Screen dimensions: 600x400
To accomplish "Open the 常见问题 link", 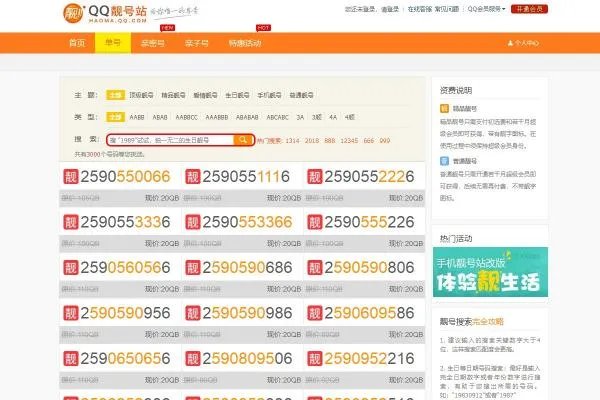I will [447, 9].
